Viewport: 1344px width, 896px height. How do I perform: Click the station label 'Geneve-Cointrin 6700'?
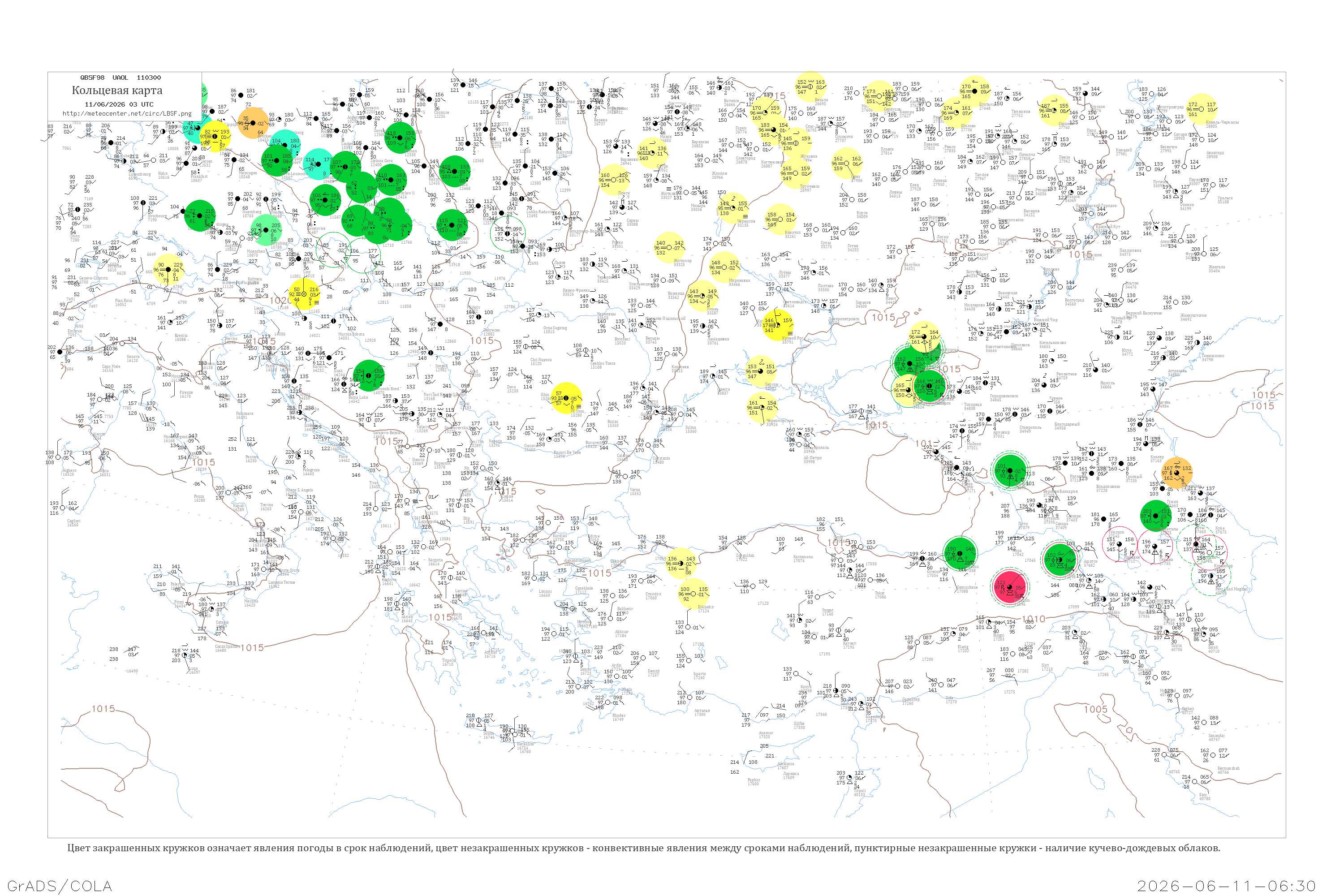coord(93,280)
